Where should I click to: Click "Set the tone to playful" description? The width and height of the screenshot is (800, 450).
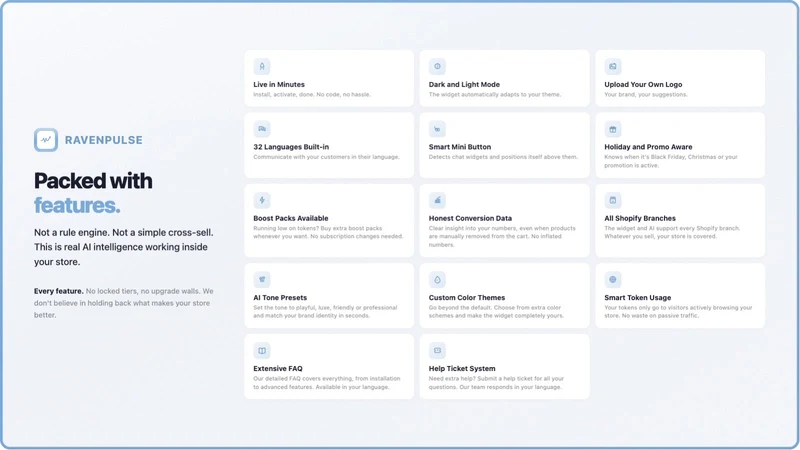coord(325,312)
